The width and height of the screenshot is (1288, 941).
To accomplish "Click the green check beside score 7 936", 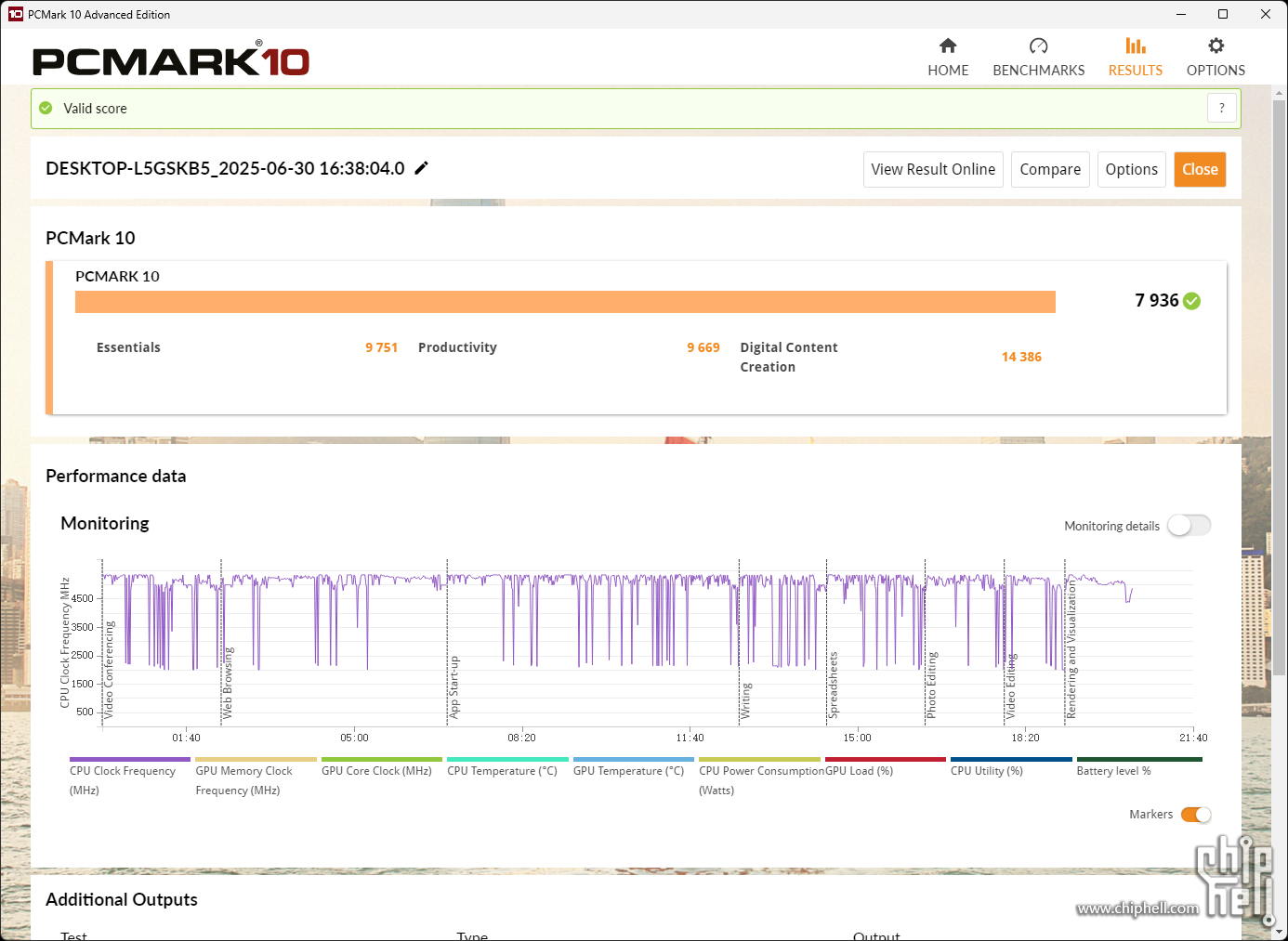I will 1192,301.
